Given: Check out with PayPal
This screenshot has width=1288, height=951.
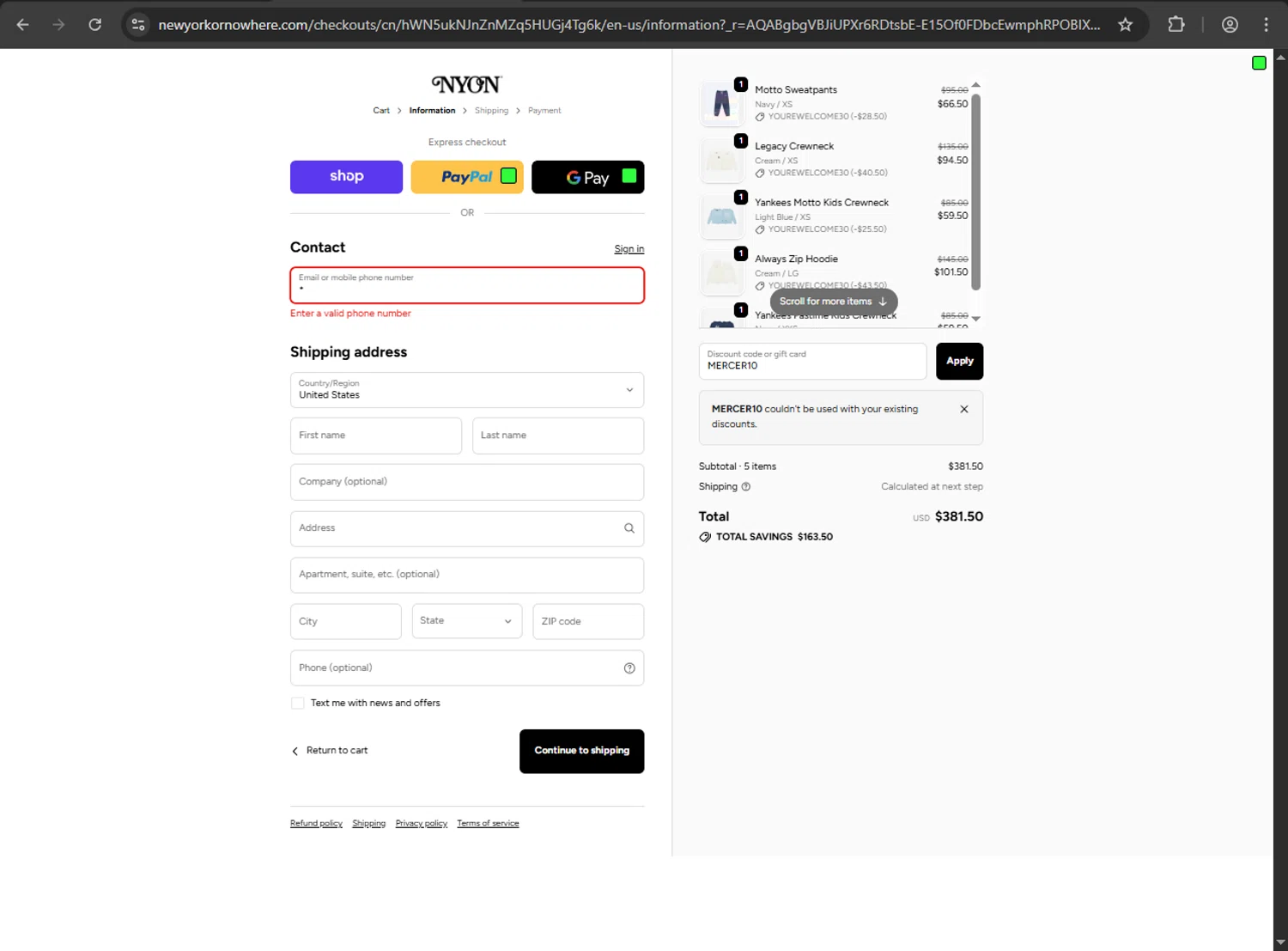Looking at the screenshot, I should [467, 177].
